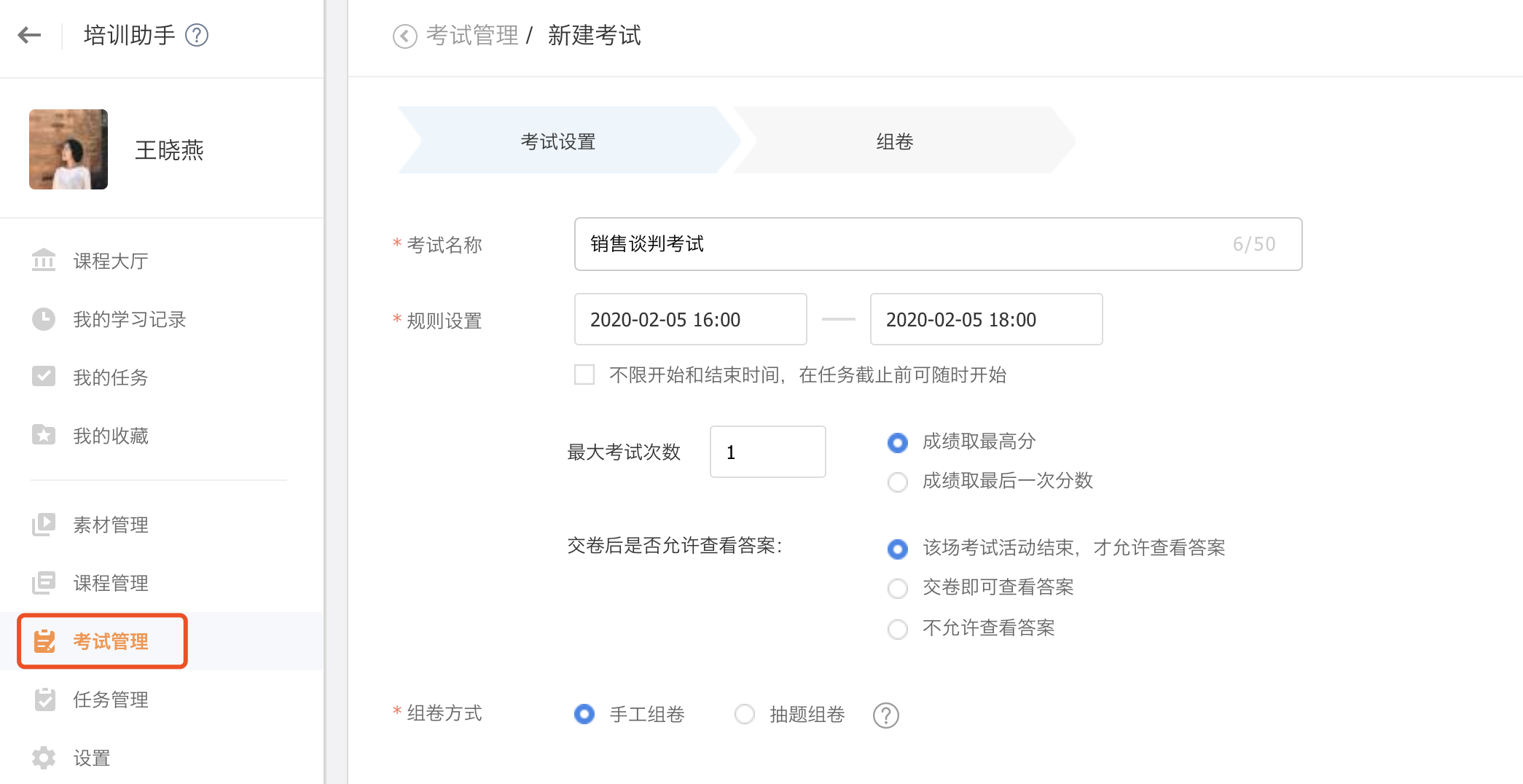This screenshot has height=784, width=1523.
Task: Click the 素材管理 media icon
Action: tap(44, 525)
